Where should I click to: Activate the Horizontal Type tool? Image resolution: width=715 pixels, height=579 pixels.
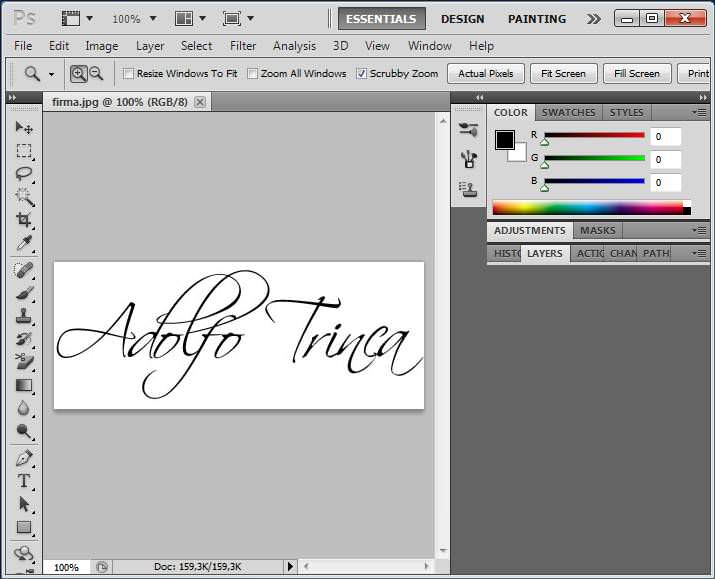(x=24, y=481)
